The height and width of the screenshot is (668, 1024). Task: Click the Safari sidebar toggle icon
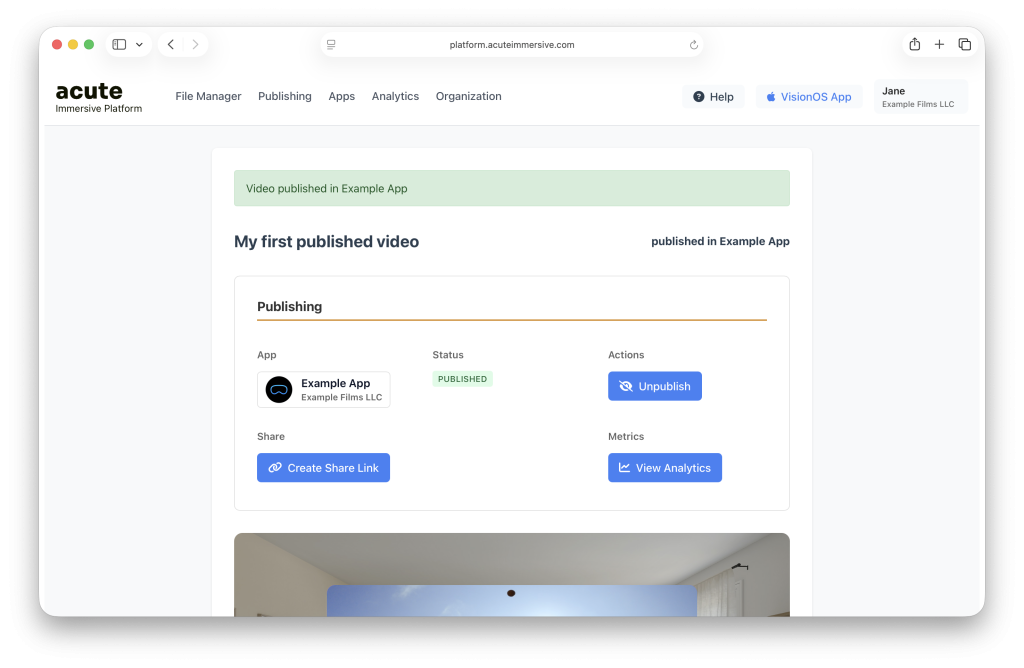coord(119,45)
